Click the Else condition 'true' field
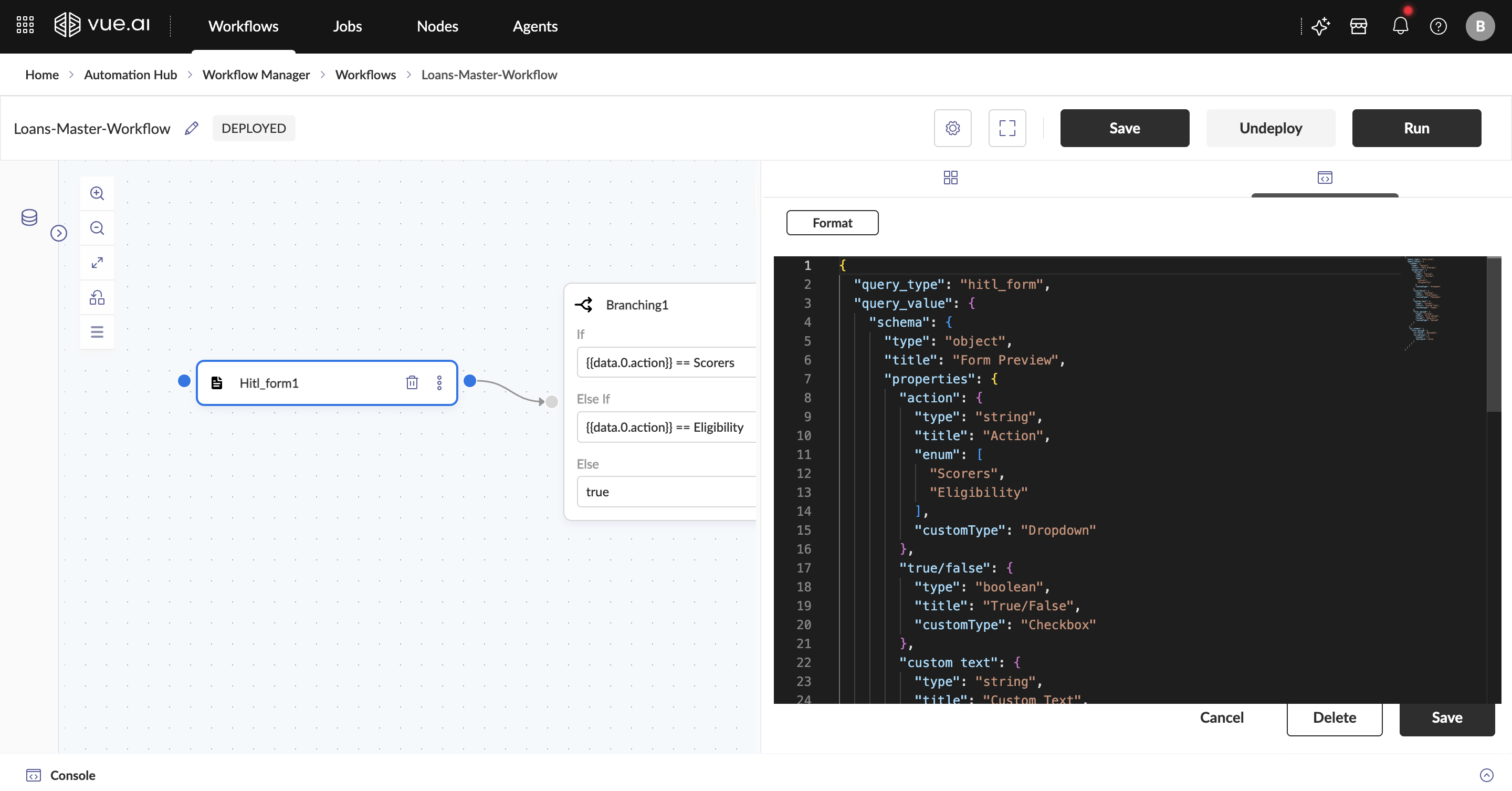Viewport: 1512px width, 791px height. tap(666, 492)
